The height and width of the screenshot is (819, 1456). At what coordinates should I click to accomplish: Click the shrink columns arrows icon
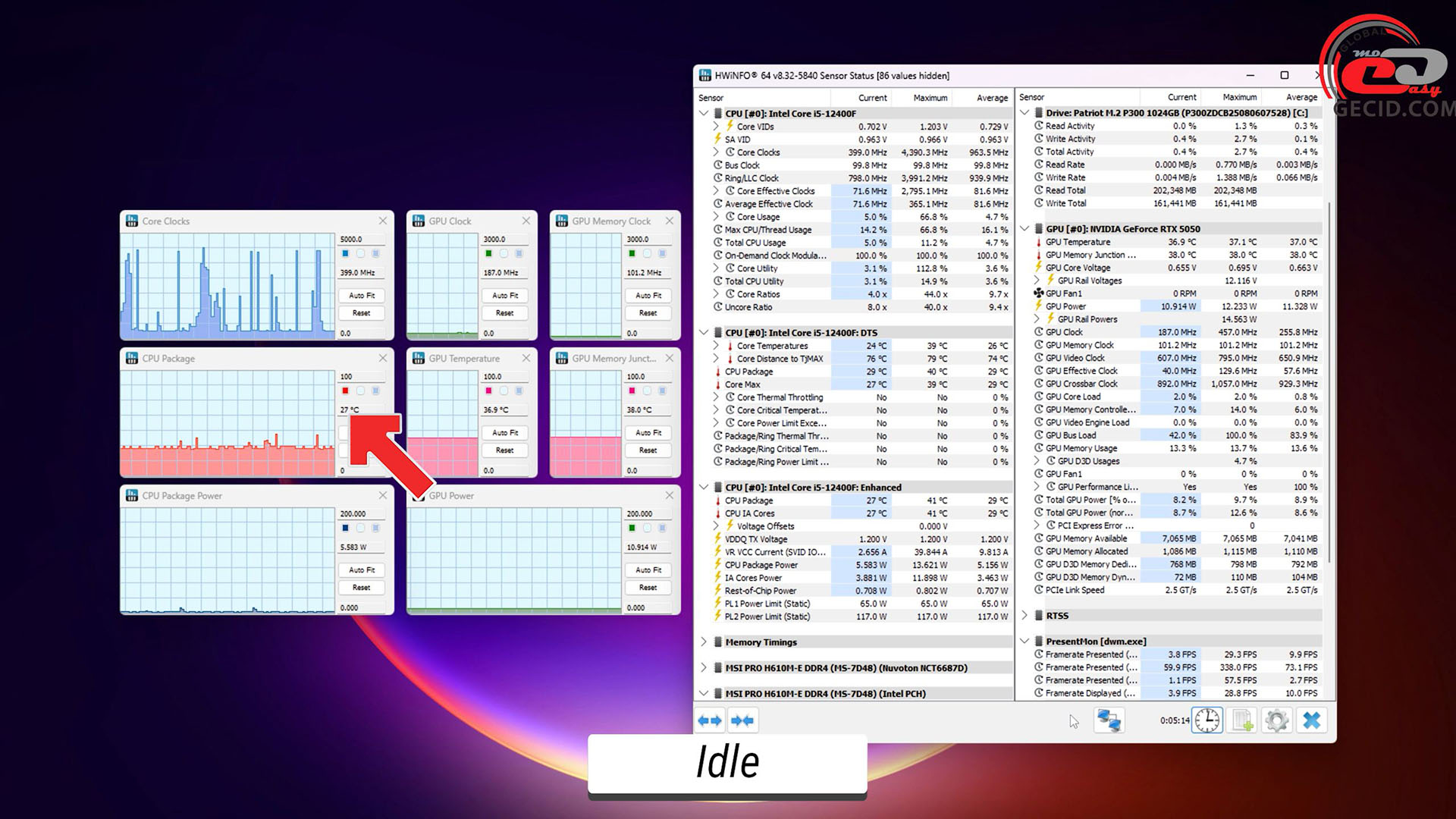pos(742,720)
